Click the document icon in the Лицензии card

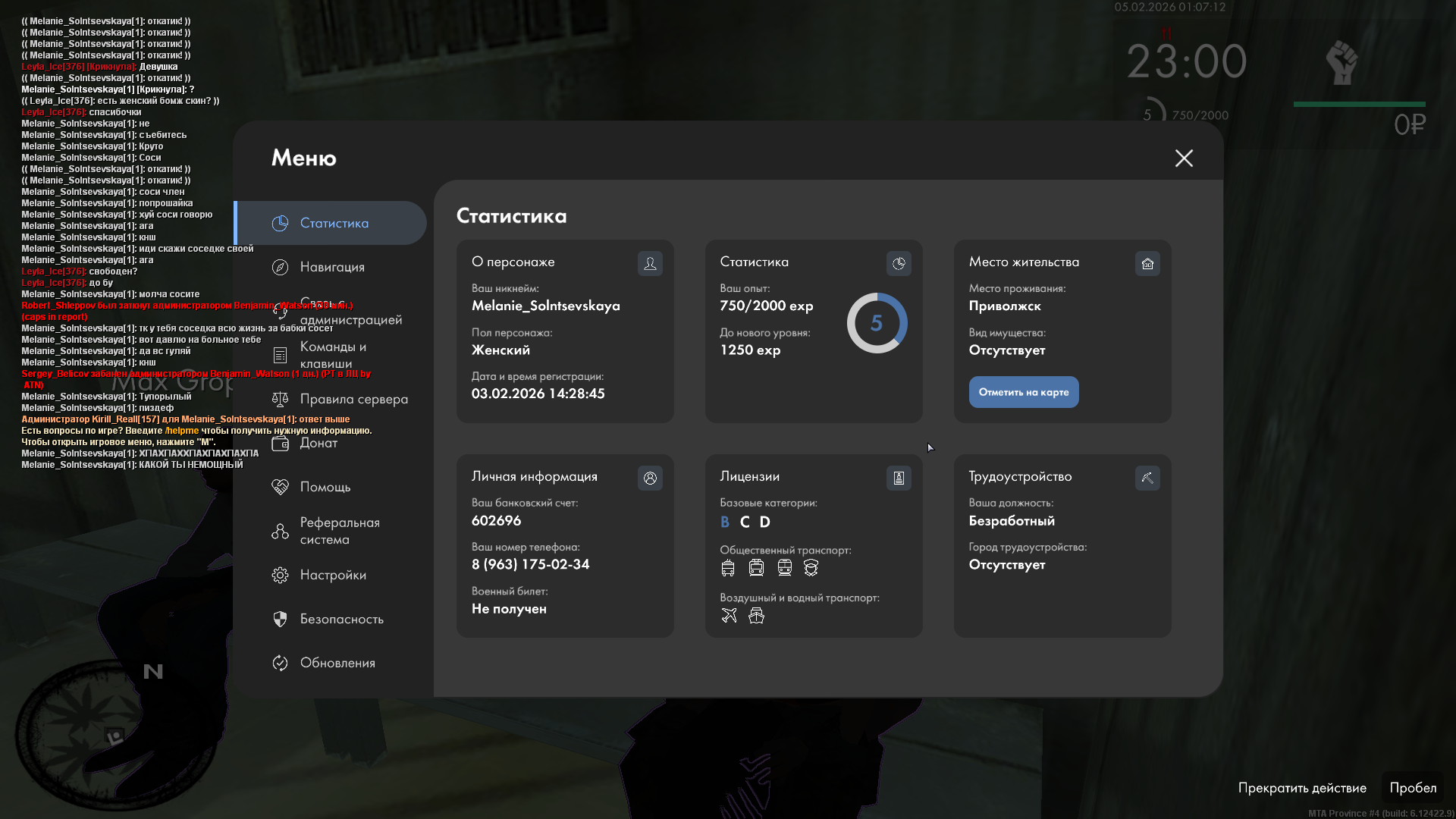coord(899,478)
